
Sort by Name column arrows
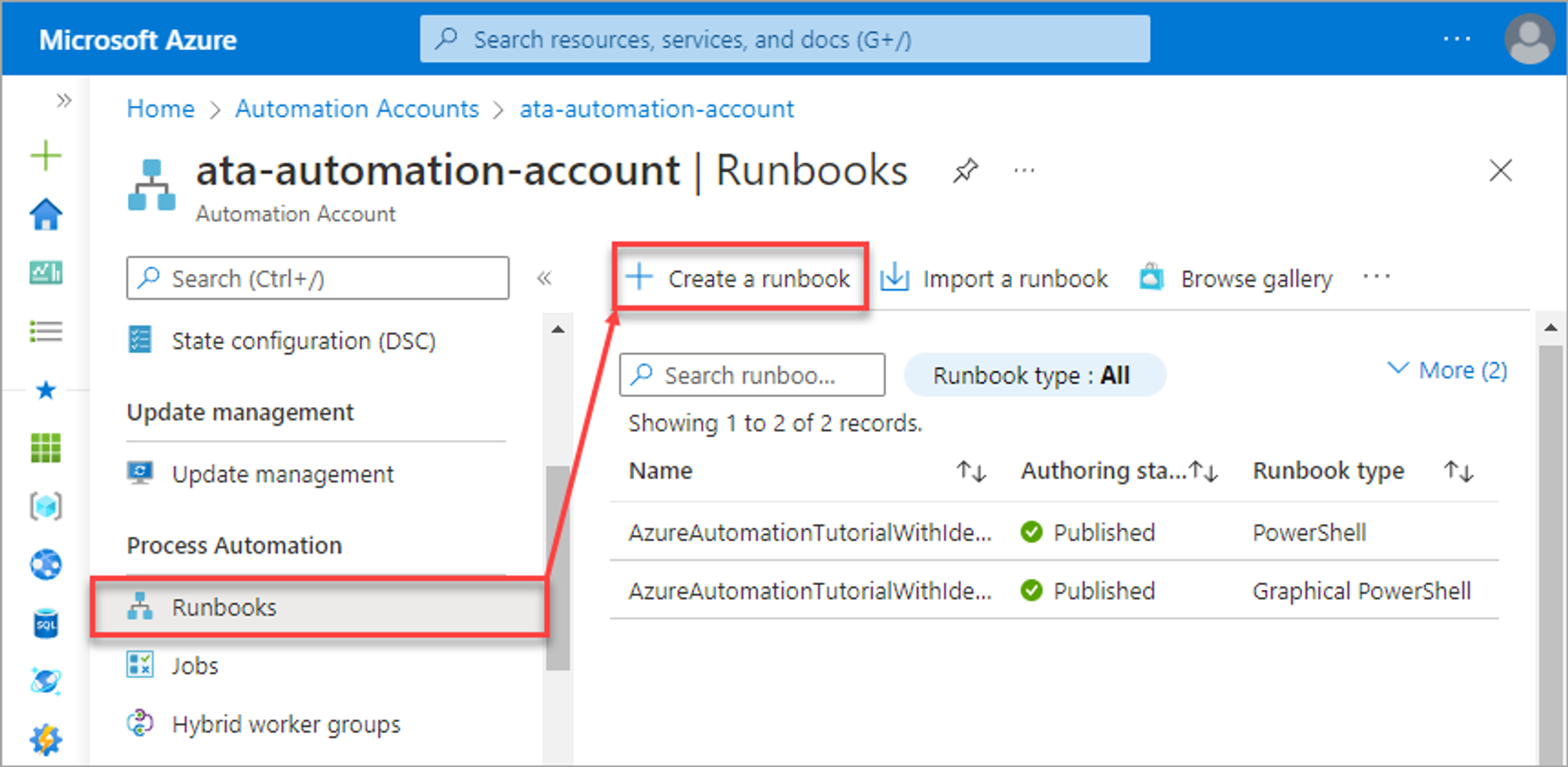971,471
